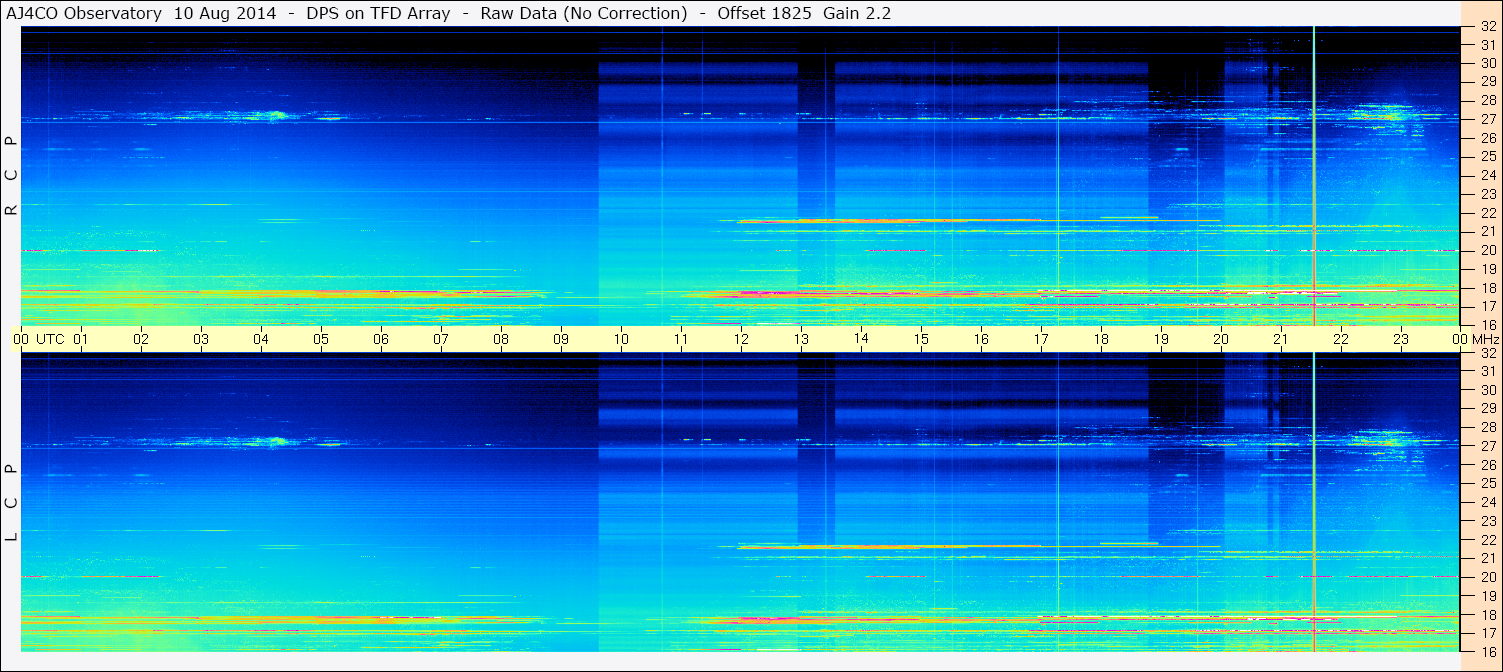
Task: Click the 24 MHz tick in RCP panel
Action: pyautogui.click(x=1488, y=176)
